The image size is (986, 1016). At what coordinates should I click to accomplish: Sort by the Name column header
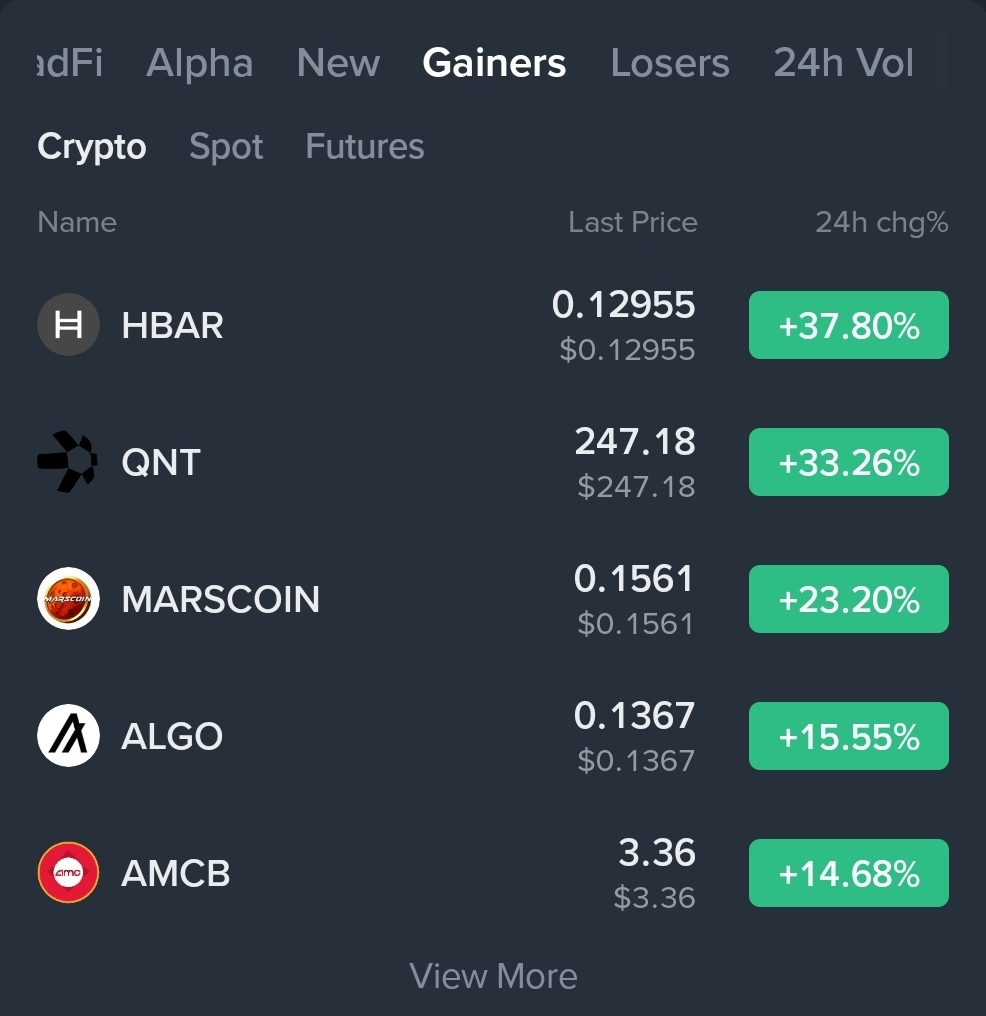tap(77, 222)
